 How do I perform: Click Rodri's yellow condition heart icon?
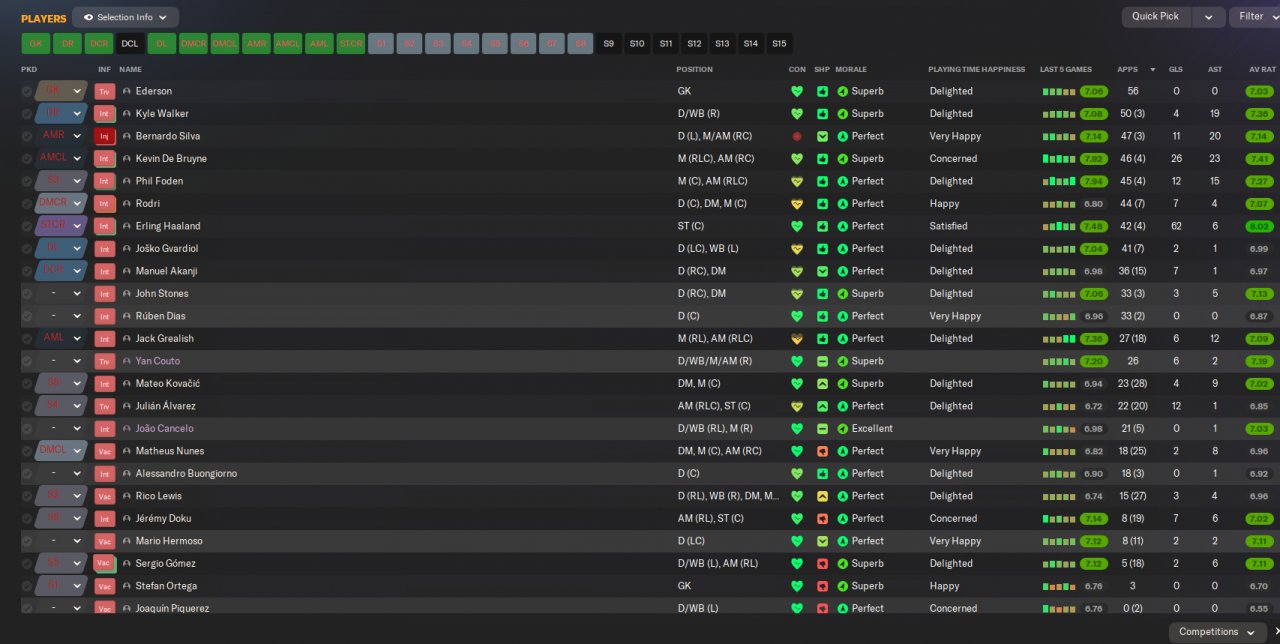tap(797, 204)
